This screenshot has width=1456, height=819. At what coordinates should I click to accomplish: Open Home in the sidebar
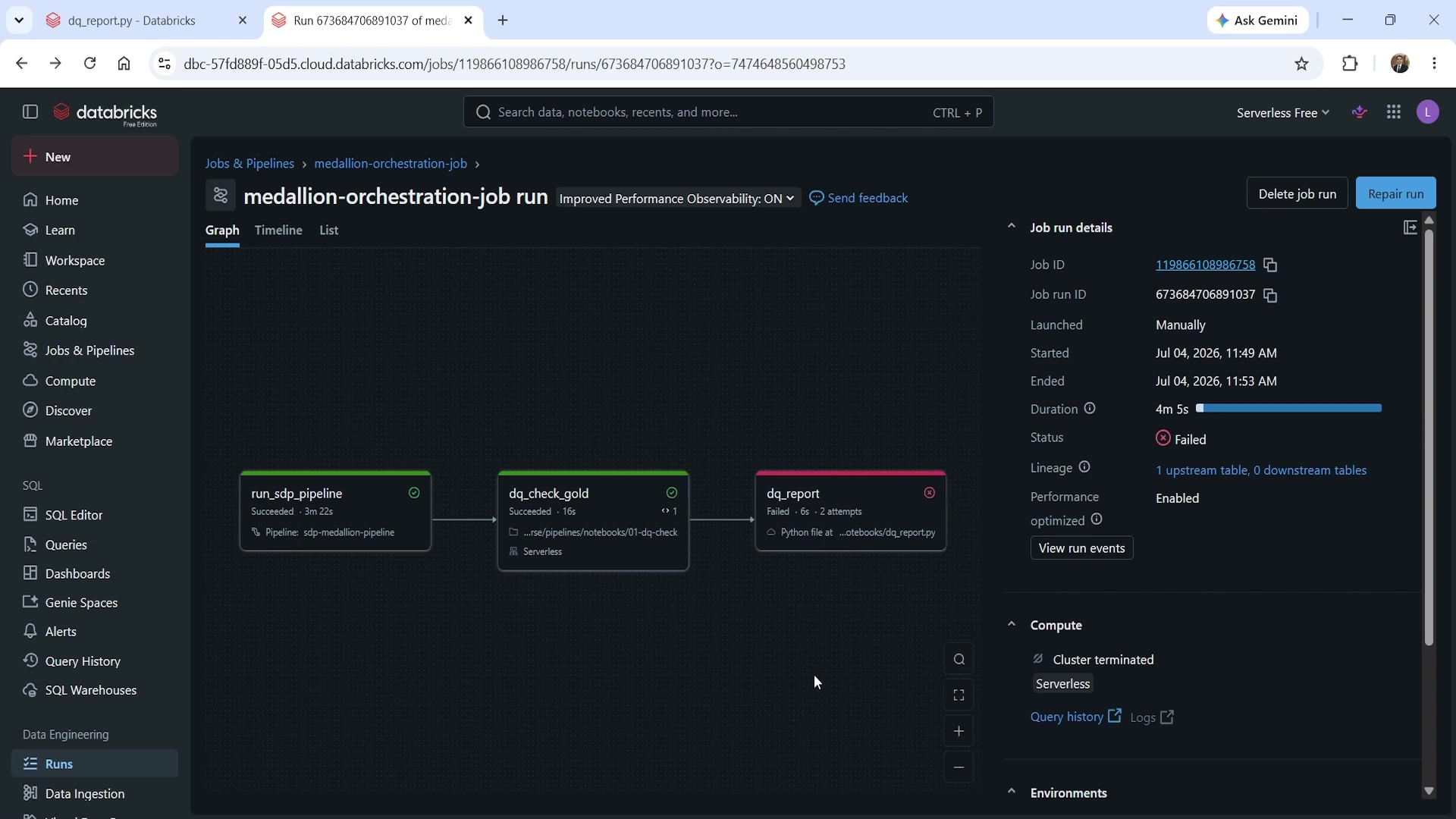(95, 200)
